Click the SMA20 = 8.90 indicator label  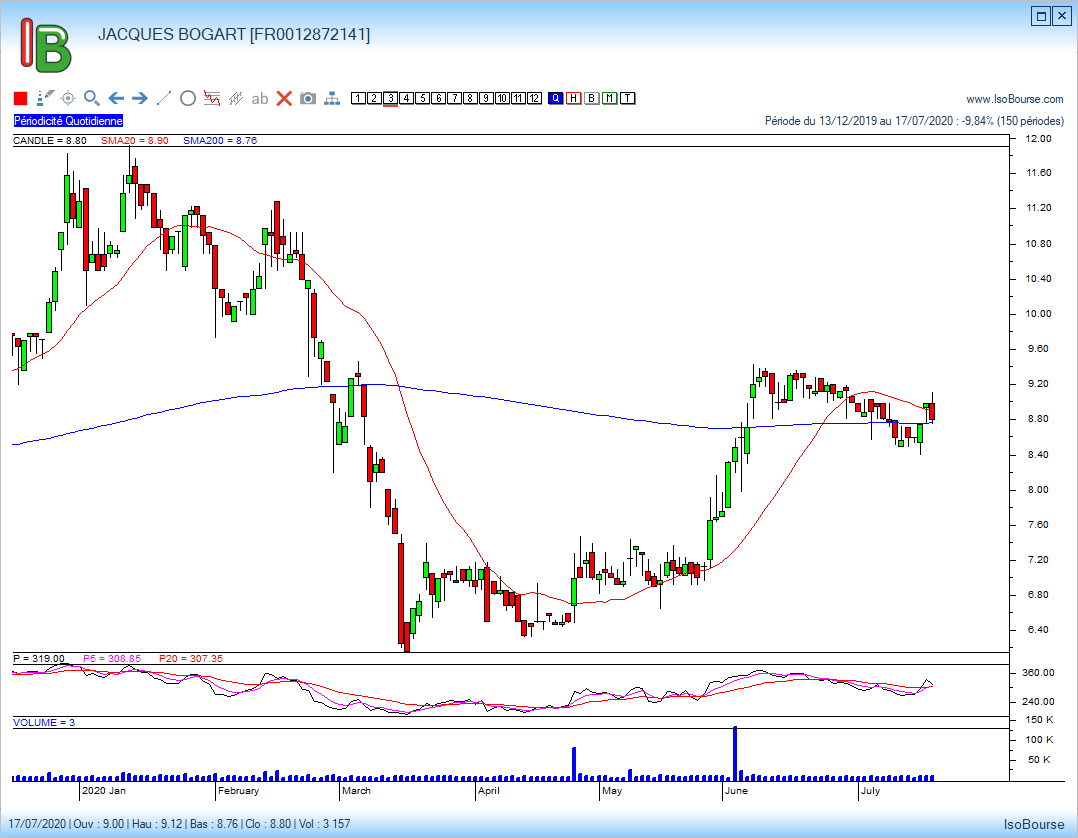[x=135, y=140]
